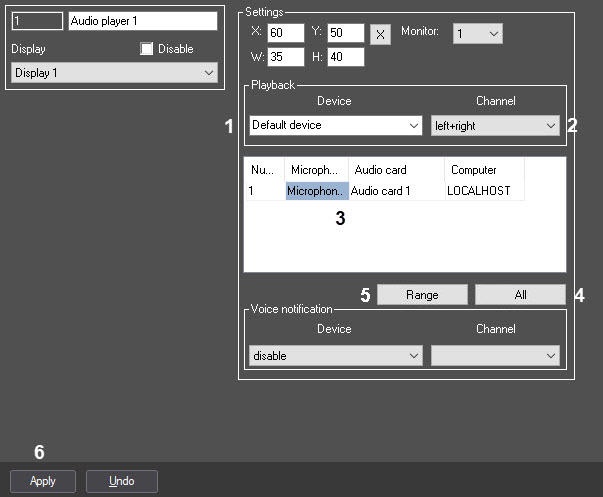This screenshot has width=603, height=497.
Task: Click the Apply button
Action: click(x=43, y=481)
